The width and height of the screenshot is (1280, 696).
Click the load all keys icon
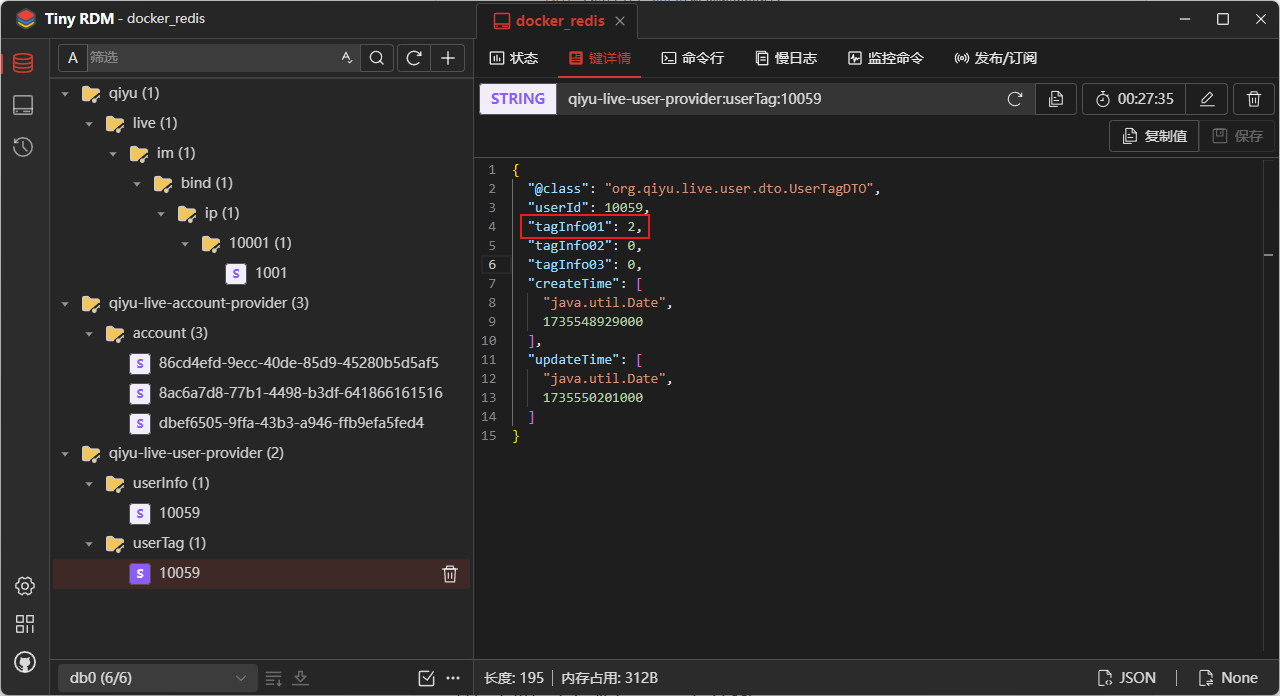[300, 678]
